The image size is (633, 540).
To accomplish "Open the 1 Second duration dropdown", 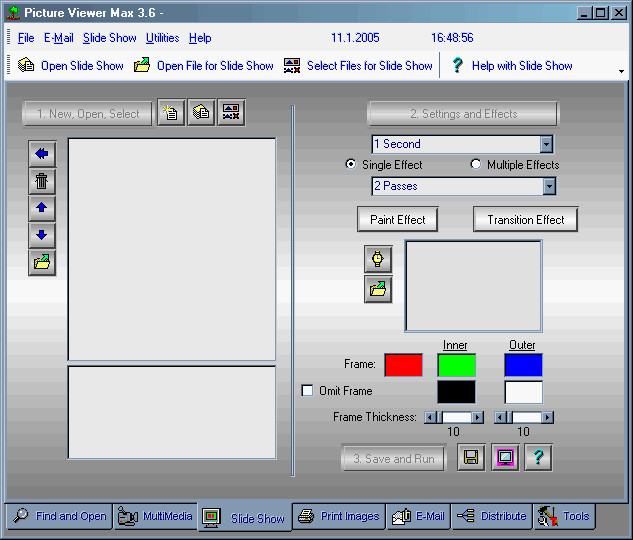I will point(546,144).
